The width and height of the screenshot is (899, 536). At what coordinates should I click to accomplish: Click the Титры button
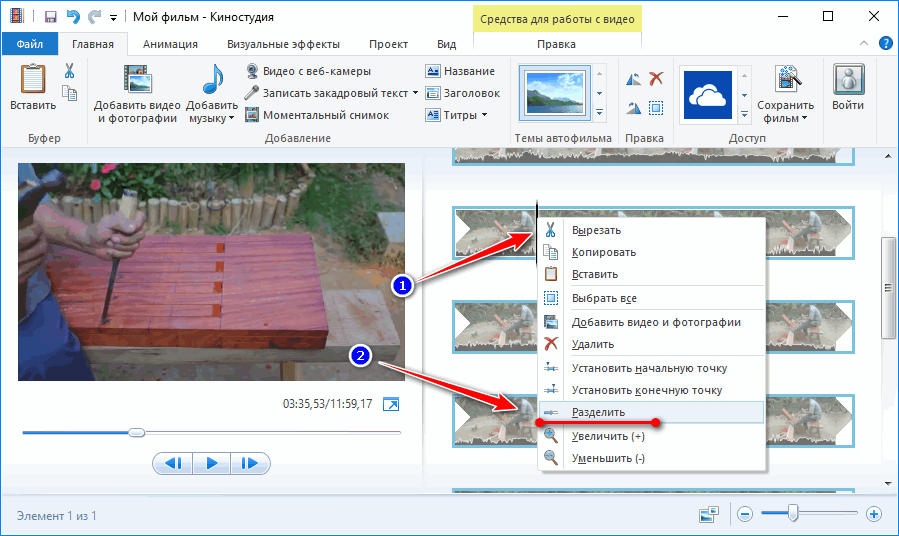click(x=452, y=115)
